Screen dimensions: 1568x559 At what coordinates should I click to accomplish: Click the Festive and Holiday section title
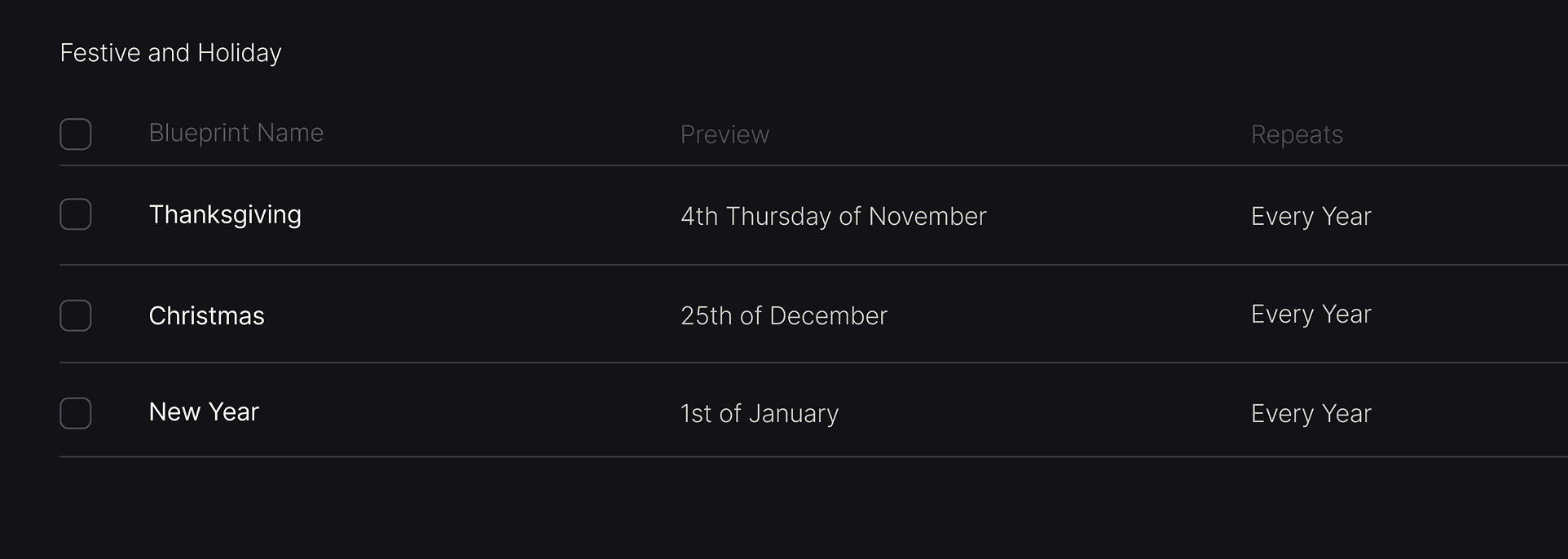[x=170, y=52]
